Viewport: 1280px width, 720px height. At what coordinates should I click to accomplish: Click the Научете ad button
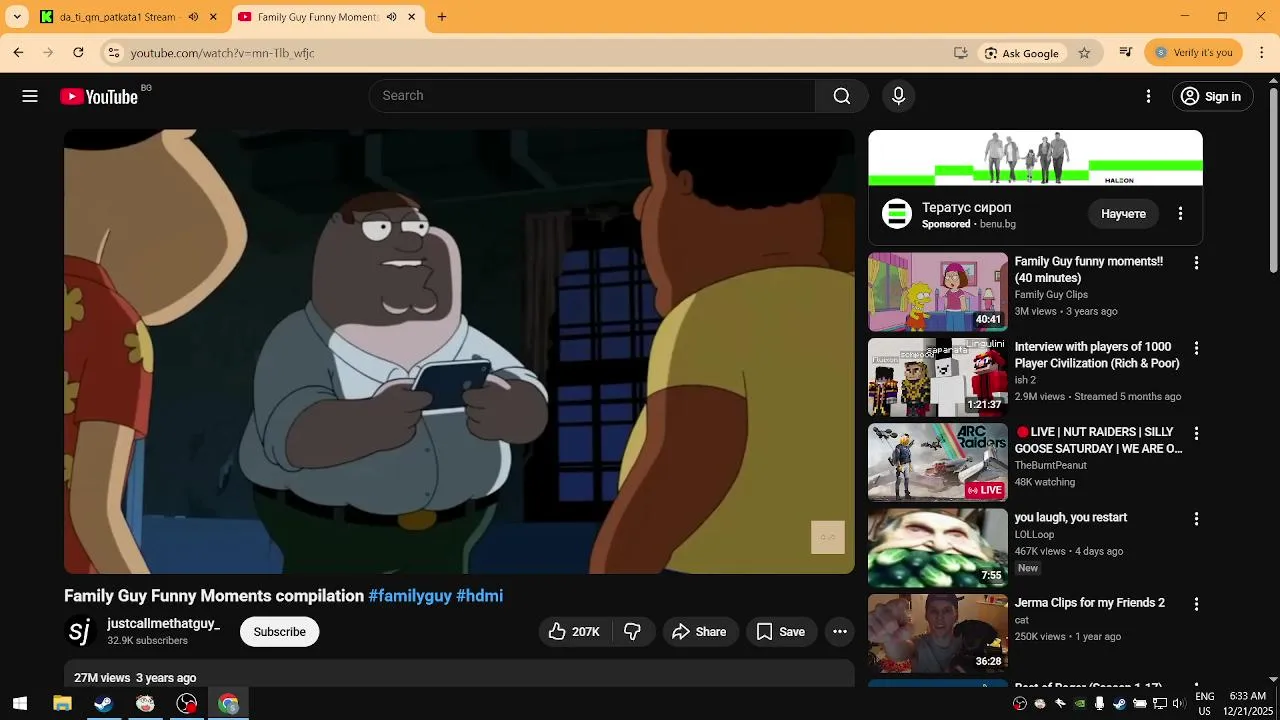click(1124, 214)
